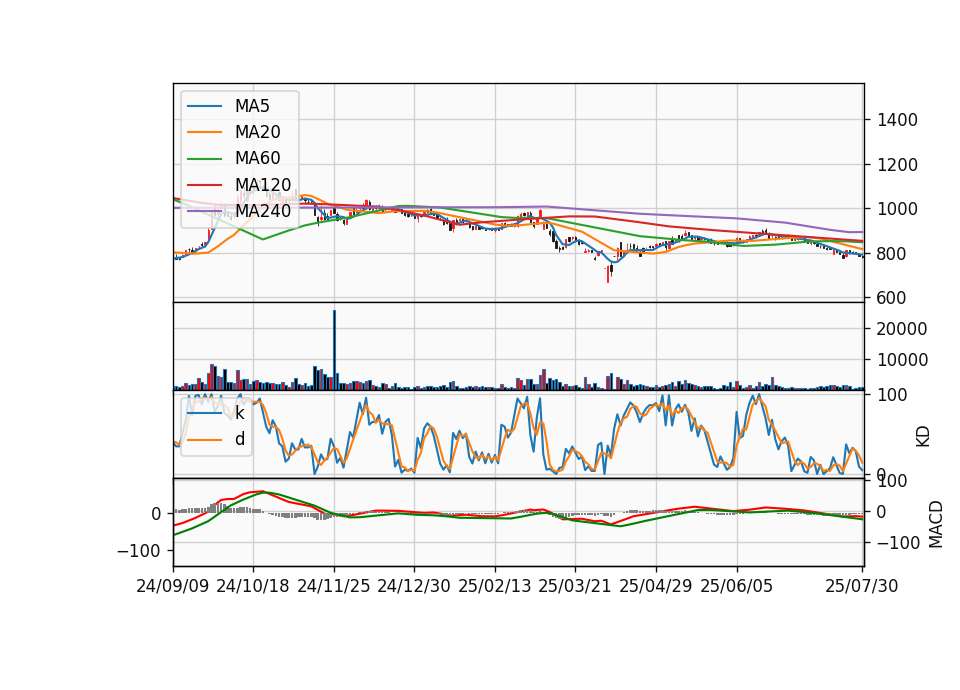This screenshot has width=960, height=690.
Task: Click the −100 label on right MACD axis
Action: pos(899,542)
